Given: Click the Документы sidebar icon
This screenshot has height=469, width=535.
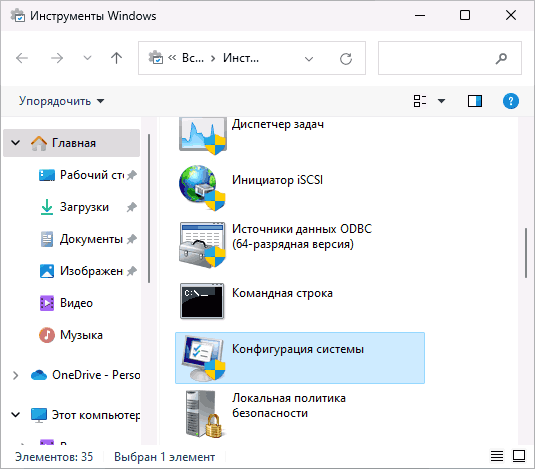Looking at the screenshot, I should pos(47,239).
